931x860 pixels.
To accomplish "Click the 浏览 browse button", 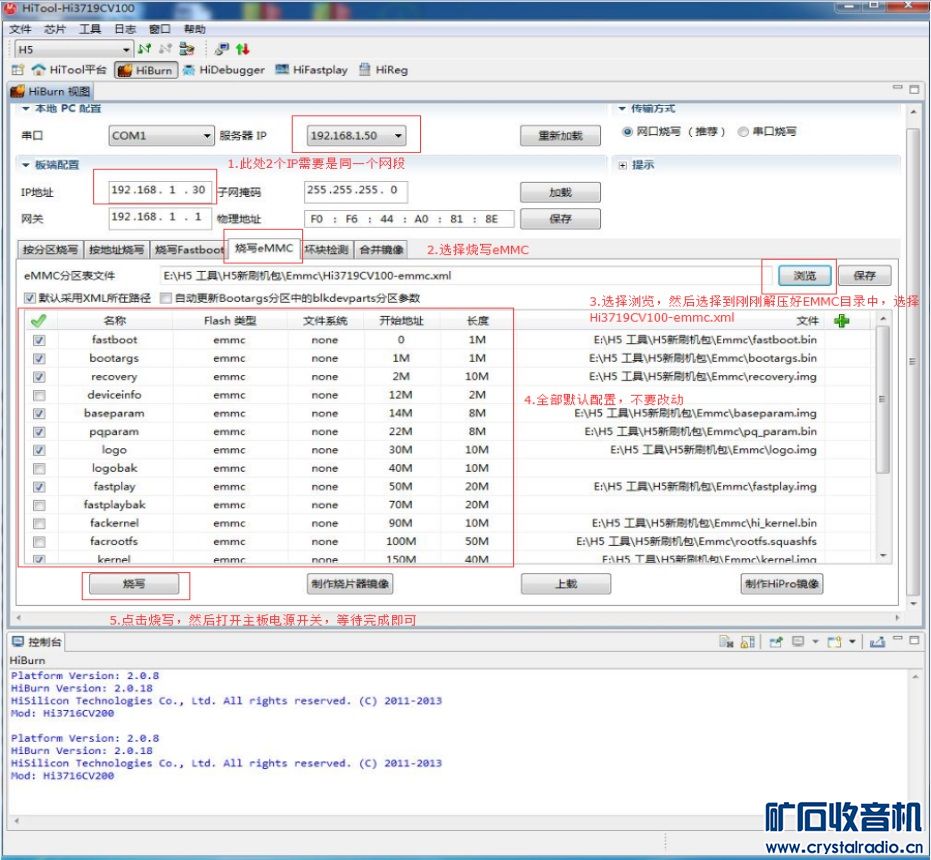I will (x=805, y=276).
